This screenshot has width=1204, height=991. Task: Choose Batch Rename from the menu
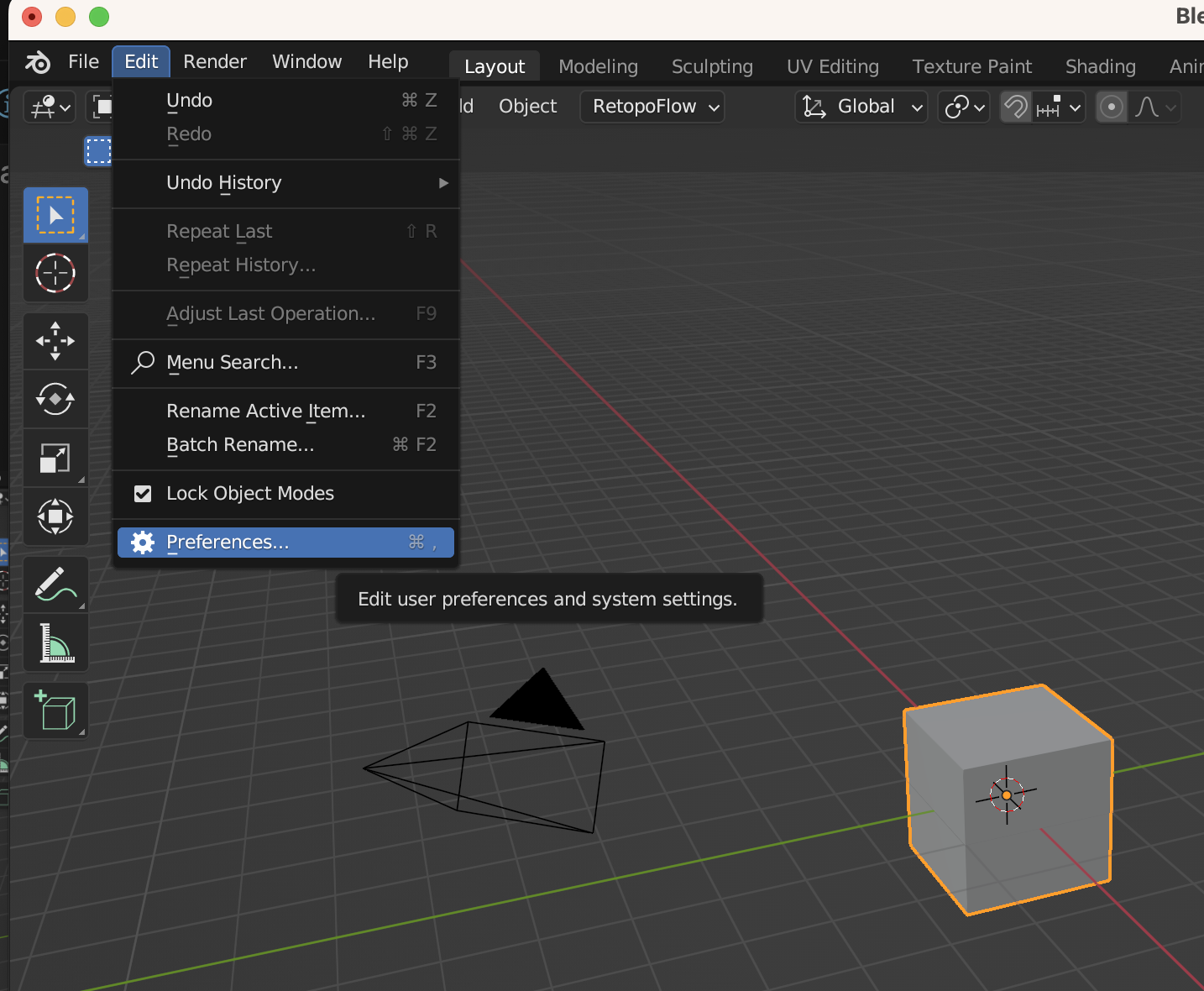(x=239, y=445)
